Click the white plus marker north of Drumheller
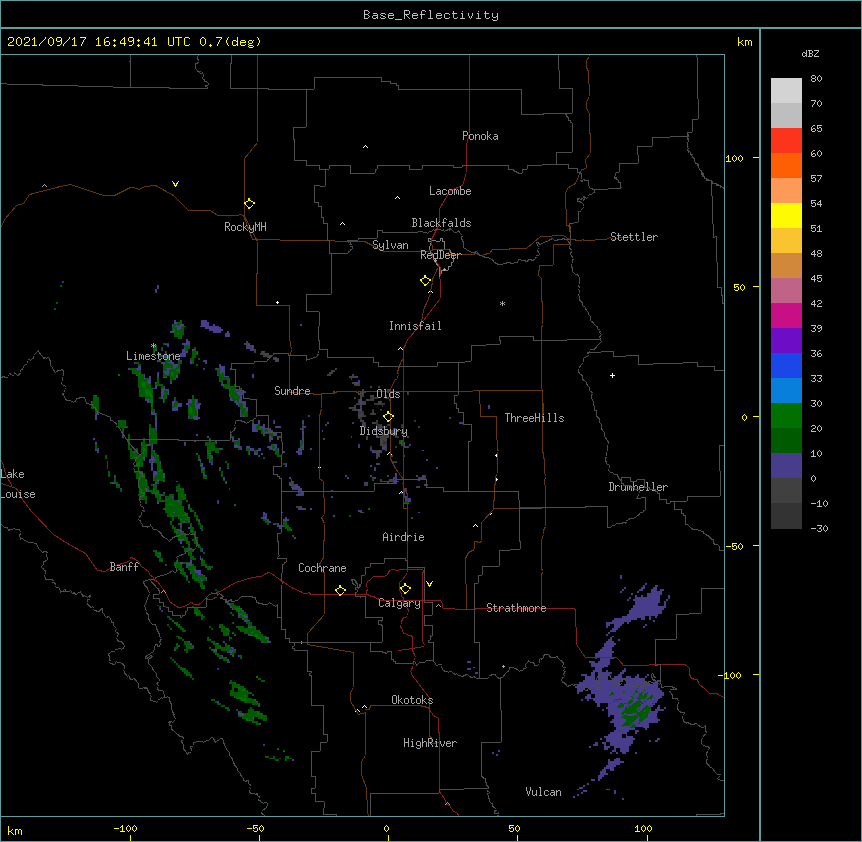The image size is (862, 842). [x=612, y=375]
